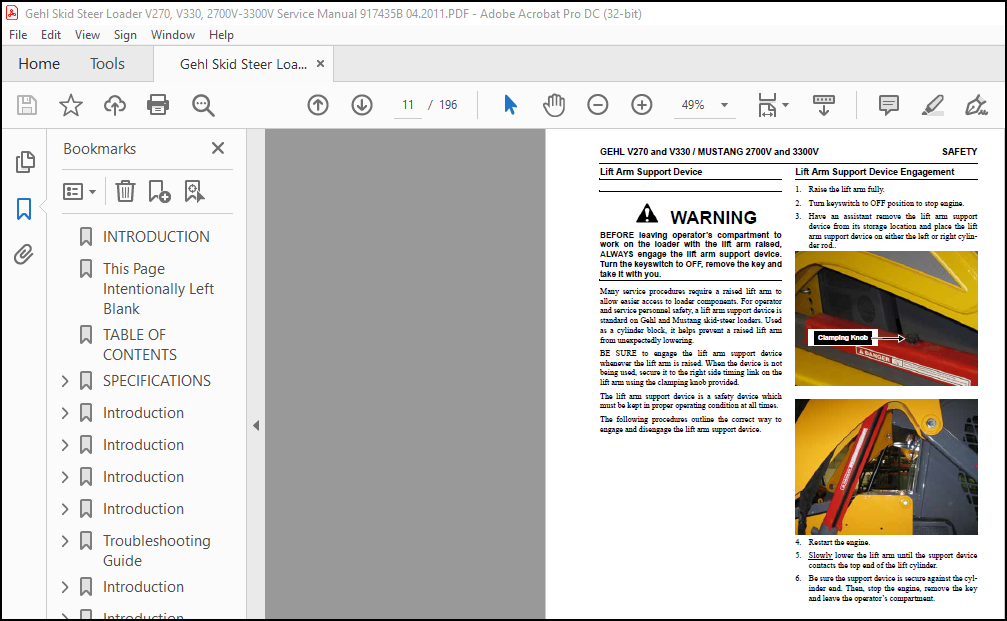Open the View menu
1007x621 pixels.
[x=87, y=35]
